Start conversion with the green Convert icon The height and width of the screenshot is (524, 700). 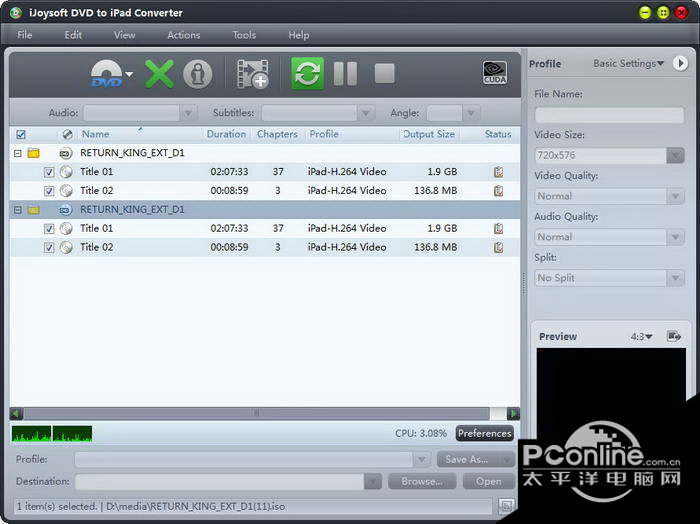307,73
